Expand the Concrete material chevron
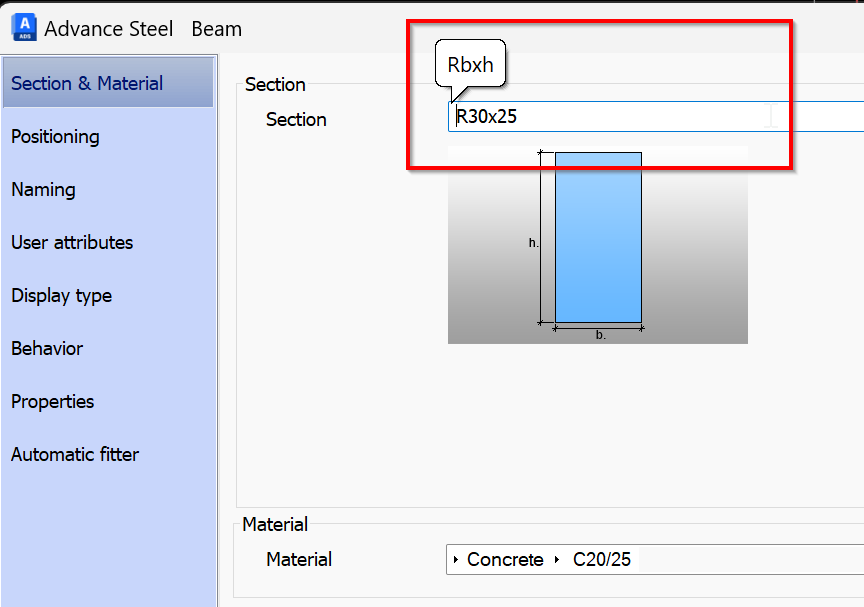Screen dimensions: 864x607 tap(457, 560)
